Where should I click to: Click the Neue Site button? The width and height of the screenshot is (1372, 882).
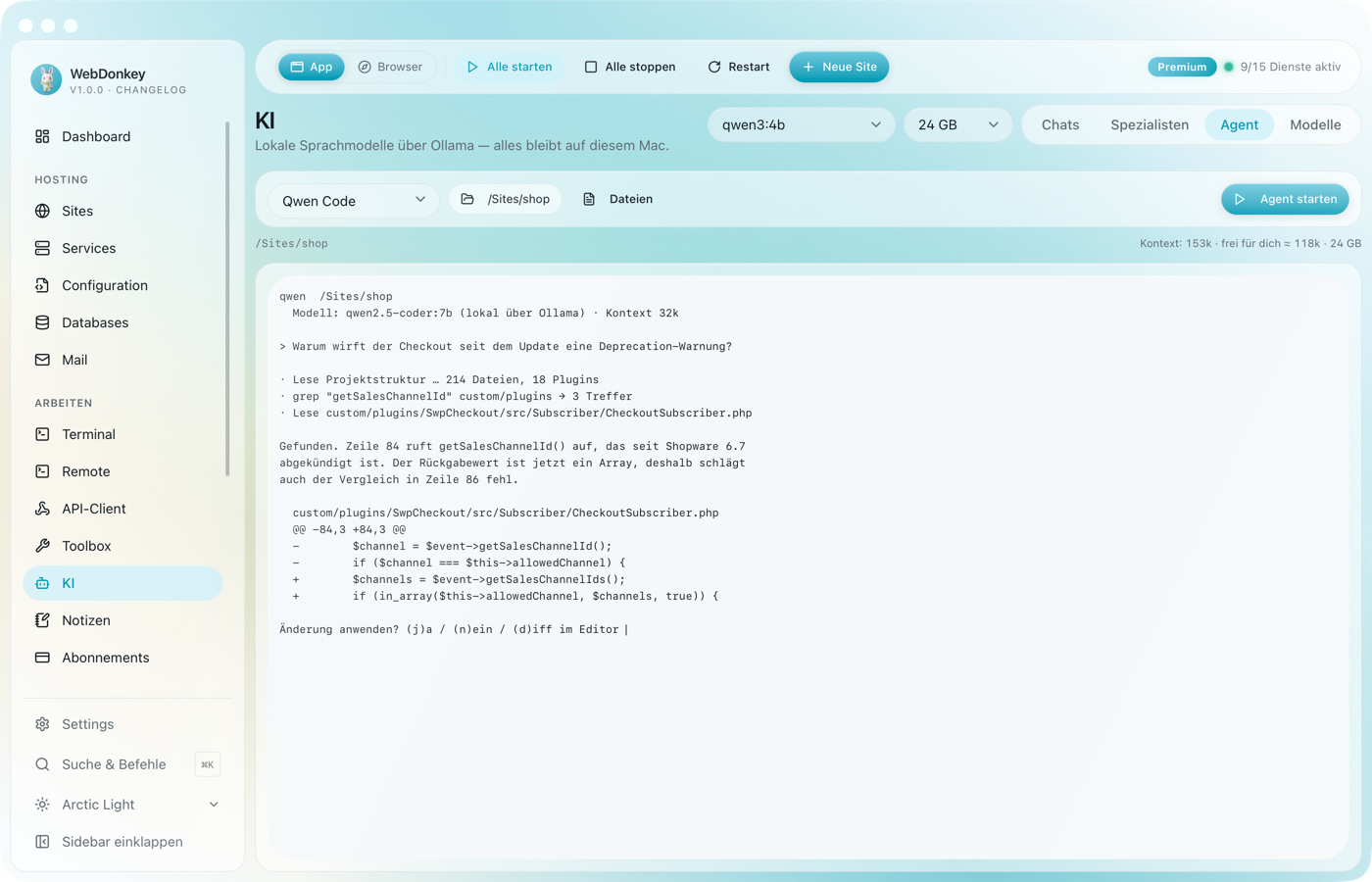839,67
